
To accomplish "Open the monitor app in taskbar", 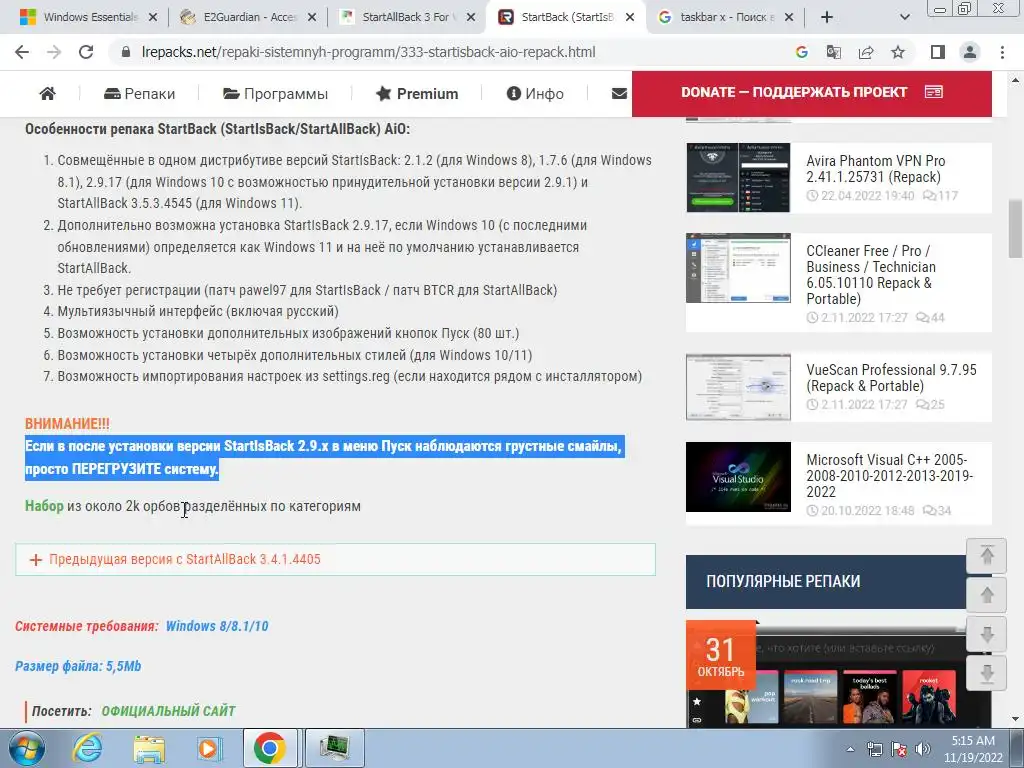I will (x=334, y=748).
